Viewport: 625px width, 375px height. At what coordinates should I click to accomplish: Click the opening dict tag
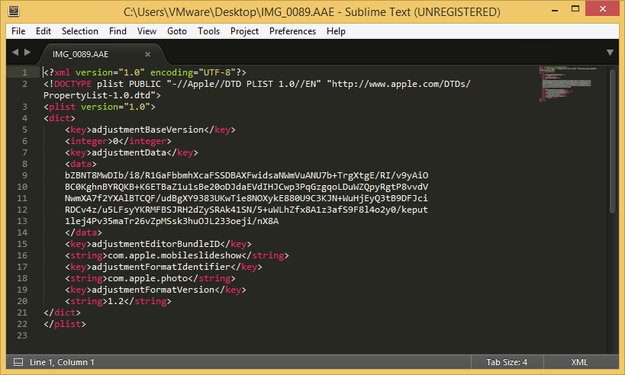59,118
